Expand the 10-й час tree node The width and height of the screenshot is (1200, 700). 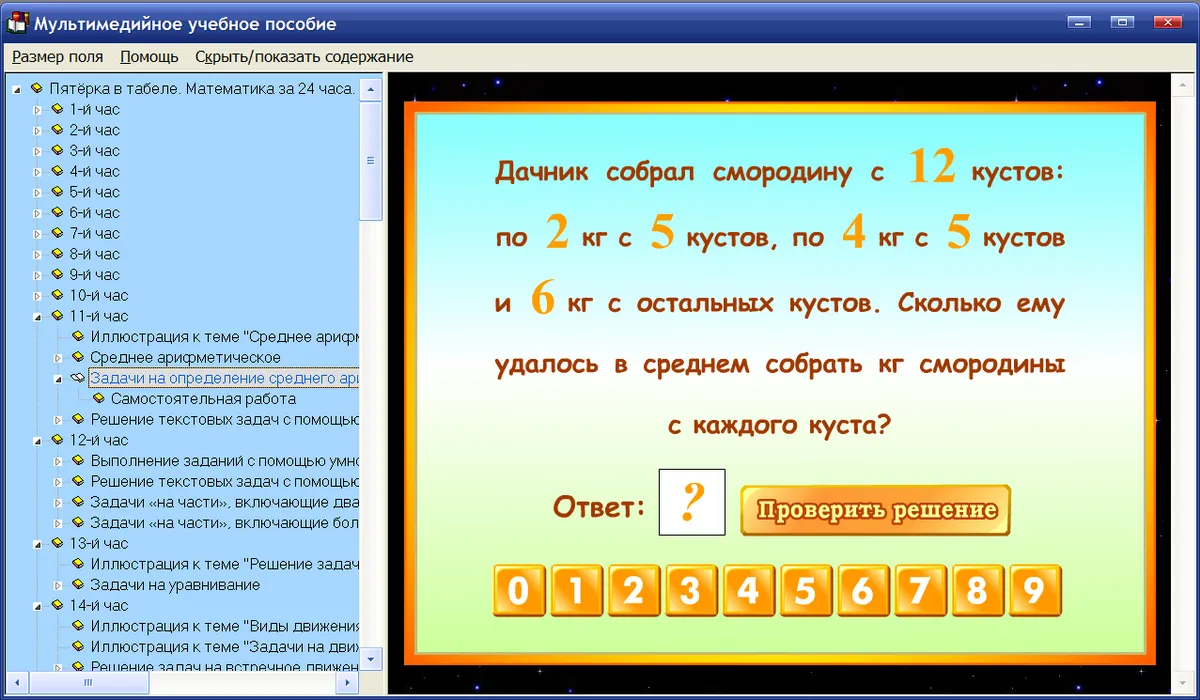[x=38, y=295]
